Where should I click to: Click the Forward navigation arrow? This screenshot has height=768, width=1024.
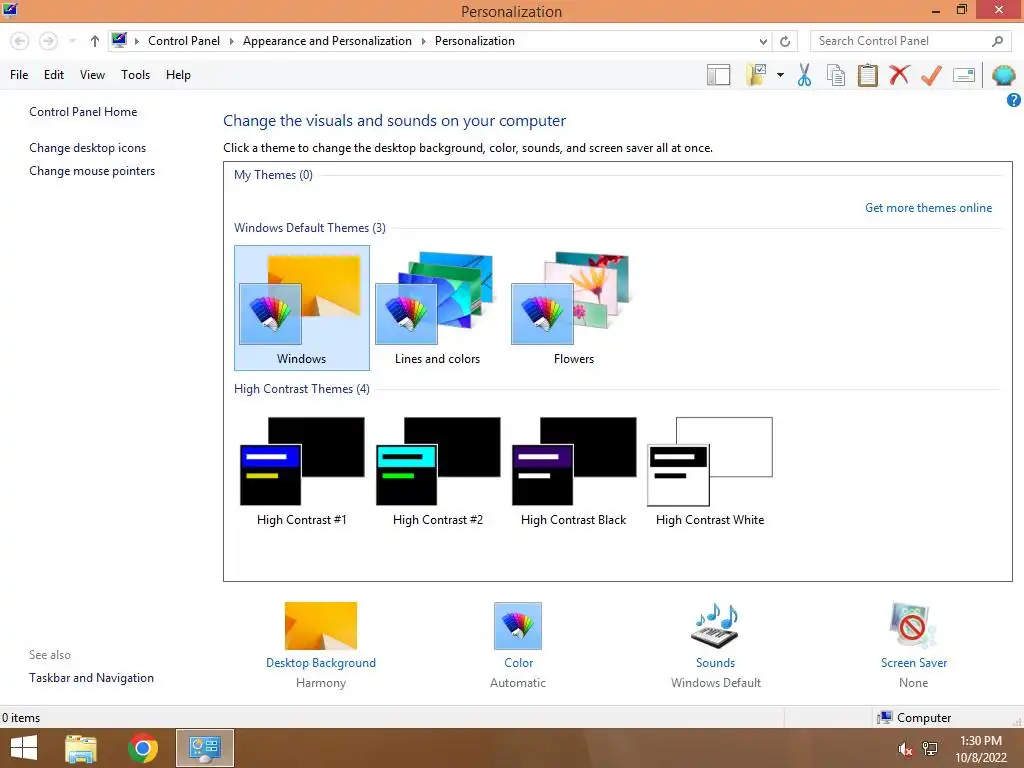pos(48,41)
